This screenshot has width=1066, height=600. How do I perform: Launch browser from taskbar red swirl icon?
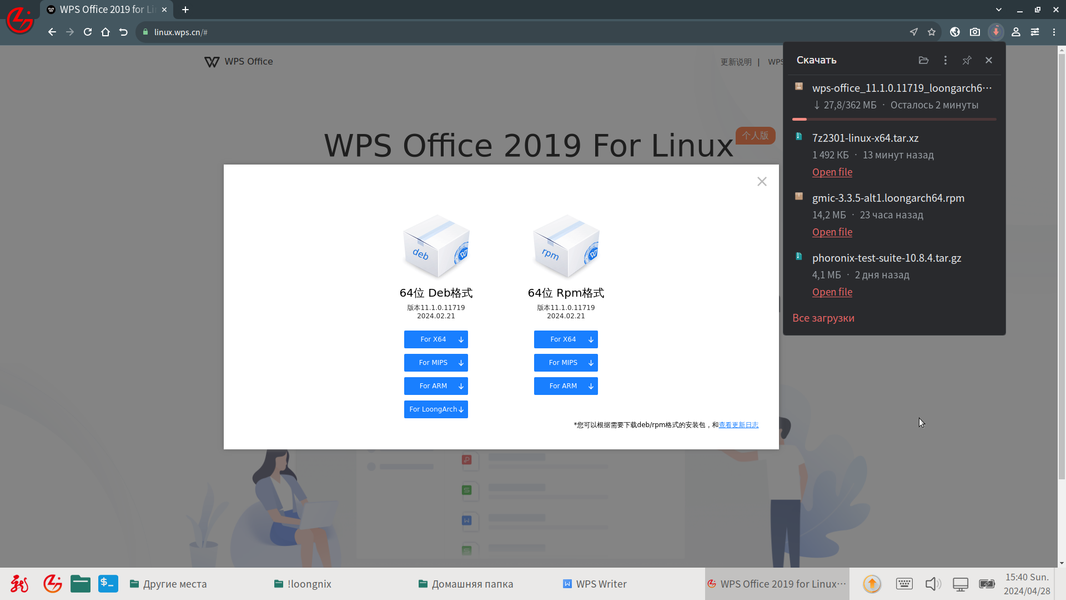[x=52, y=584]
